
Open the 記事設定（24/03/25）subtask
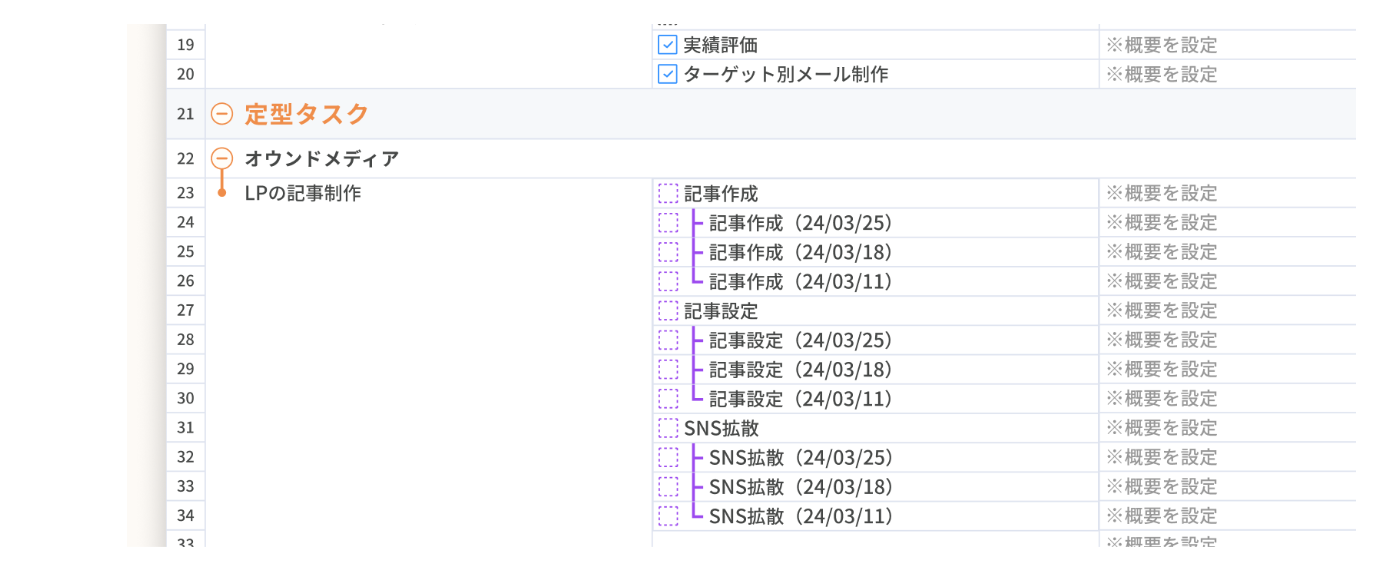click(x=800, y=340)
